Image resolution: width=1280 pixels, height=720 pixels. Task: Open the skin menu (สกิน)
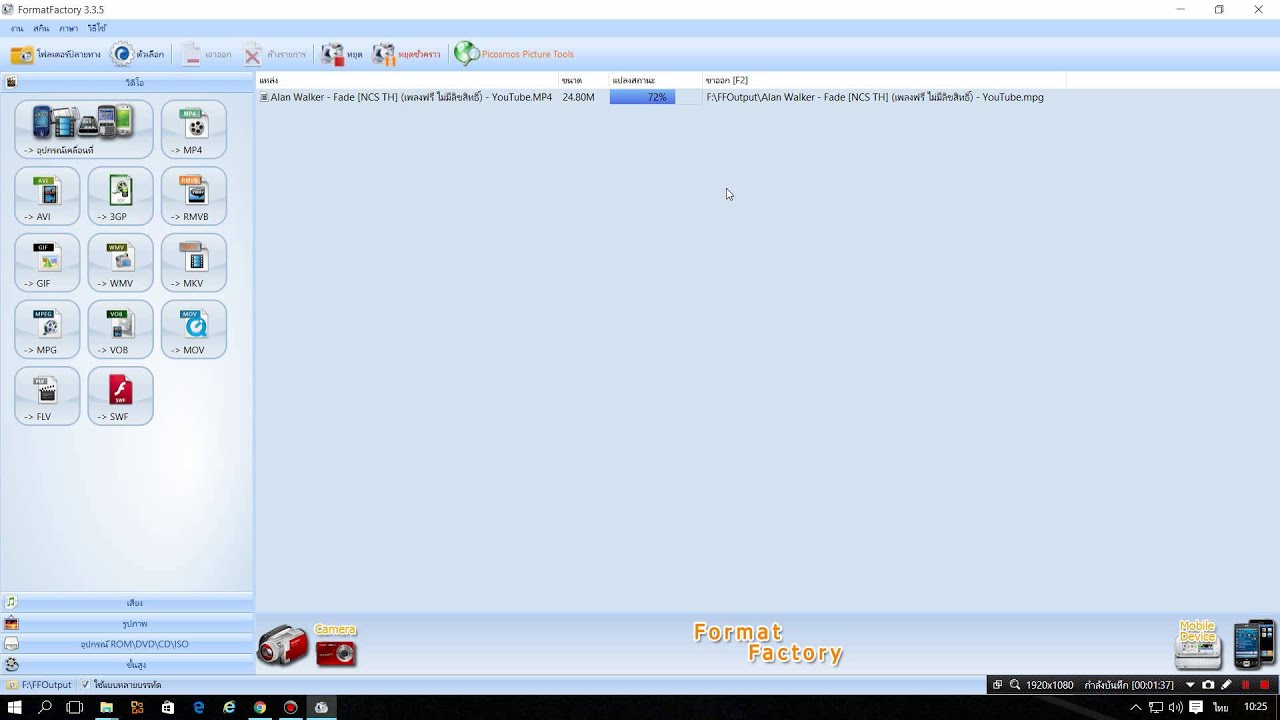click(x=41, y=29)
